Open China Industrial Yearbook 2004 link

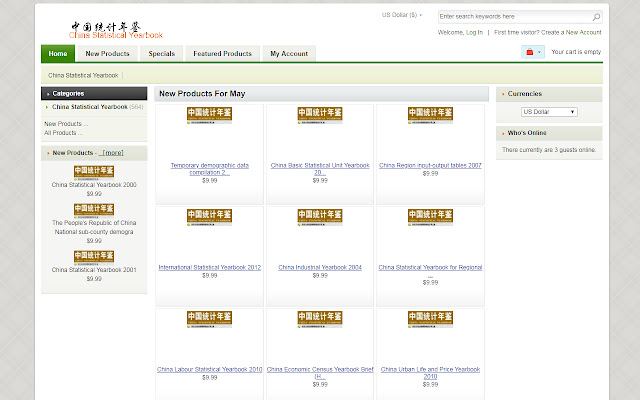point(320,267)
